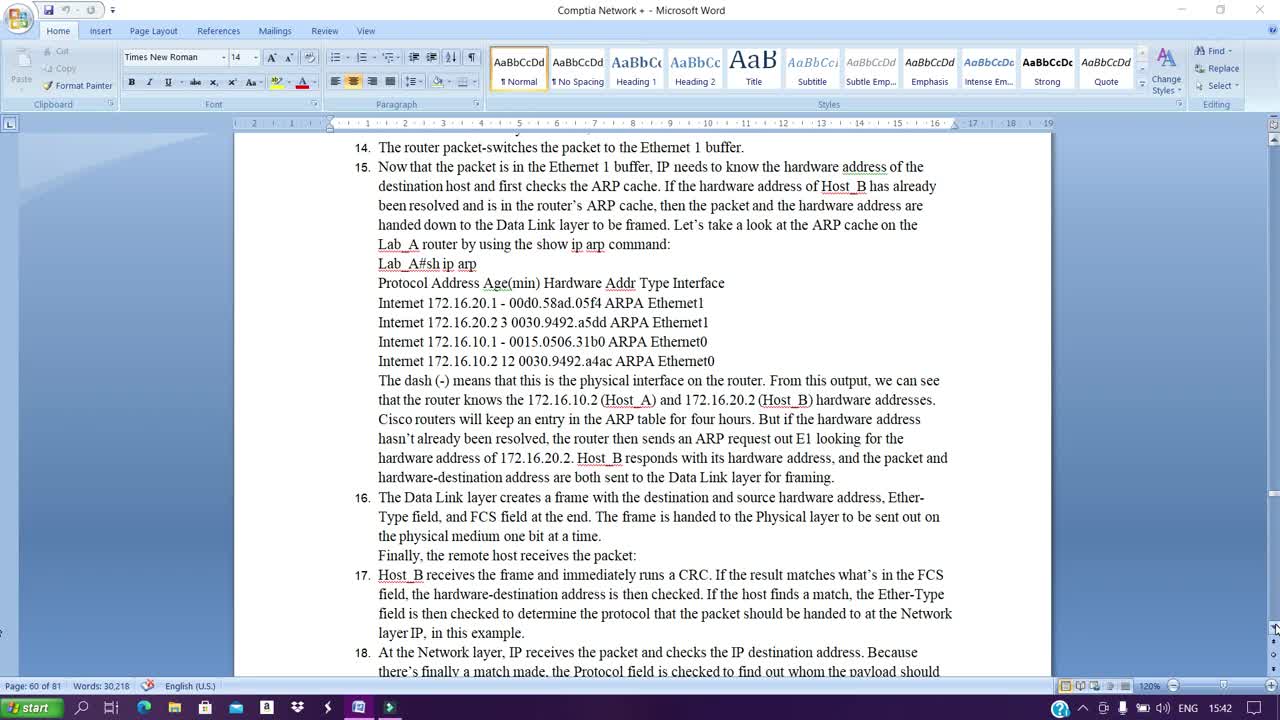This screenshot has width=1280, height=720.
Task: Sort the selected paragraphs
Action: click(451, 58)
